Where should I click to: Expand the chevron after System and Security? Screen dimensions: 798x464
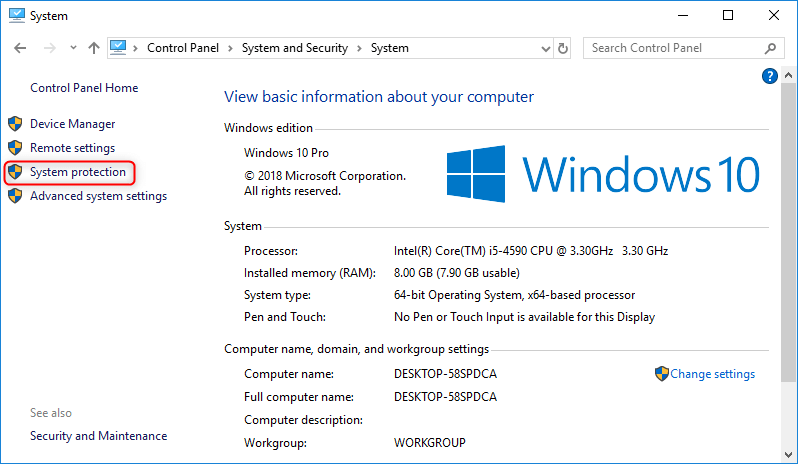tap(359, 48)
